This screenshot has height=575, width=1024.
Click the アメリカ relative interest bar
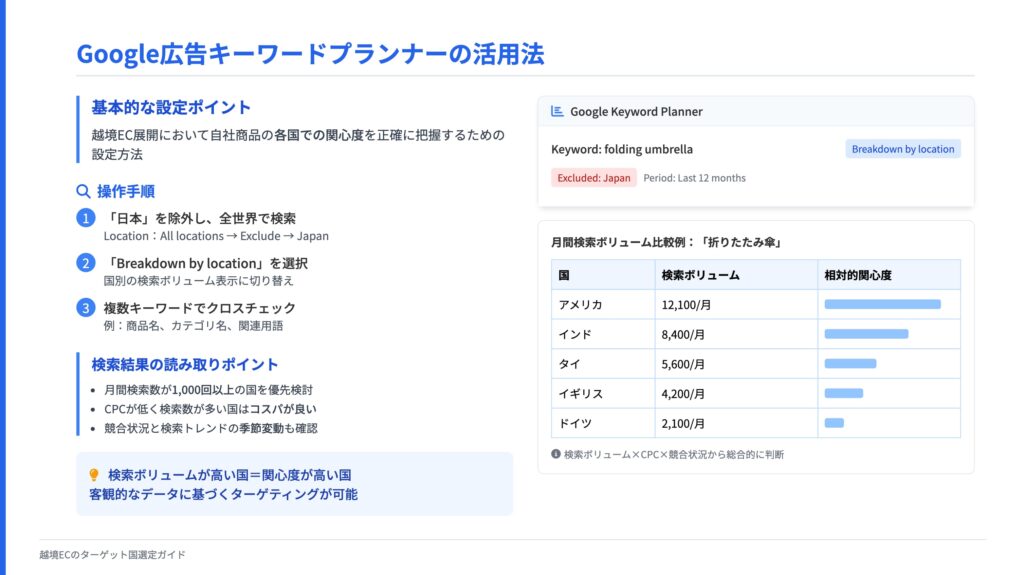click(882, 304)
